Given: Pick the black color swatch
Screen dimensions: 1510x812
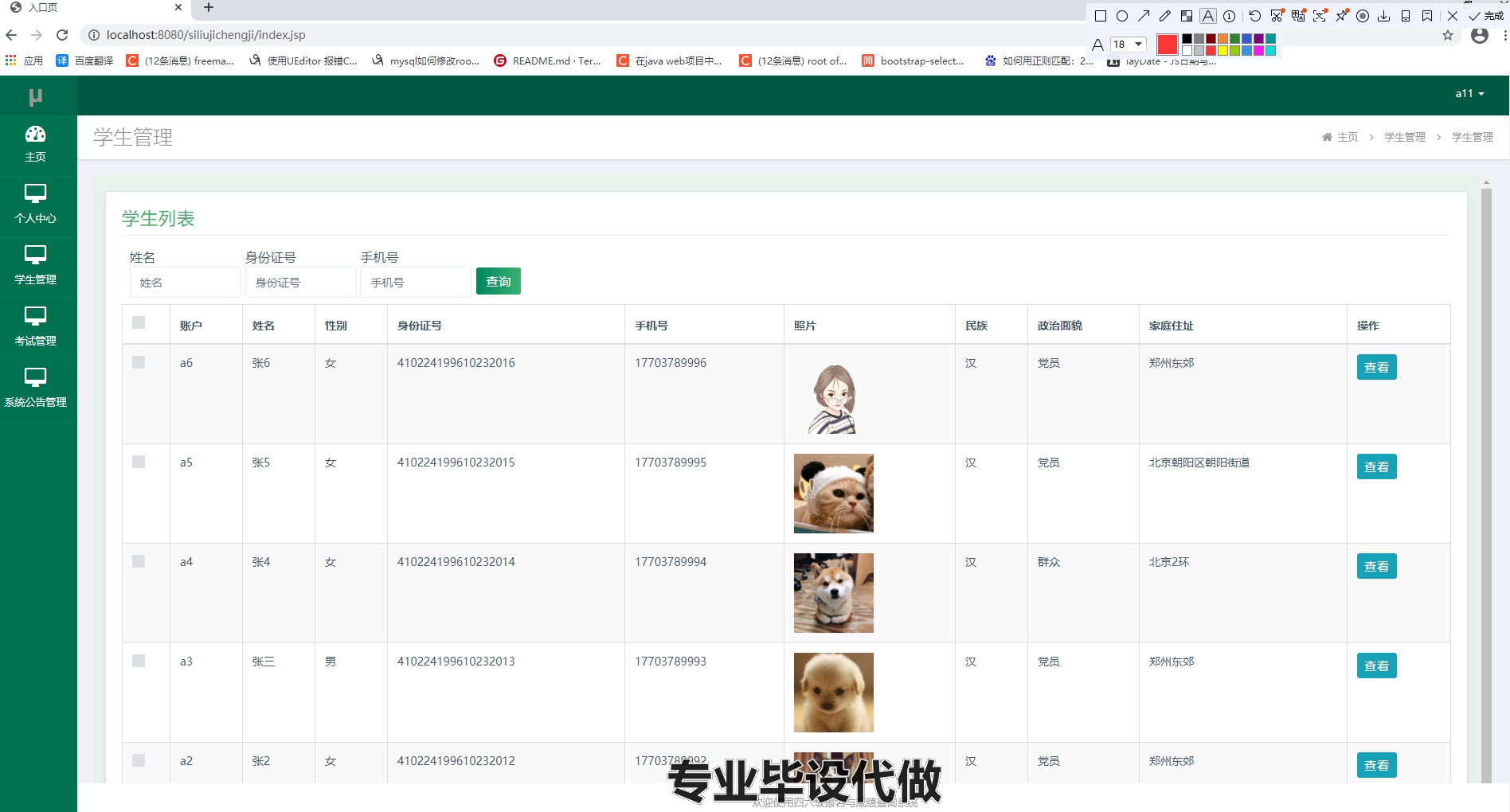Looking at the screenshot, I should [1187, 38].
